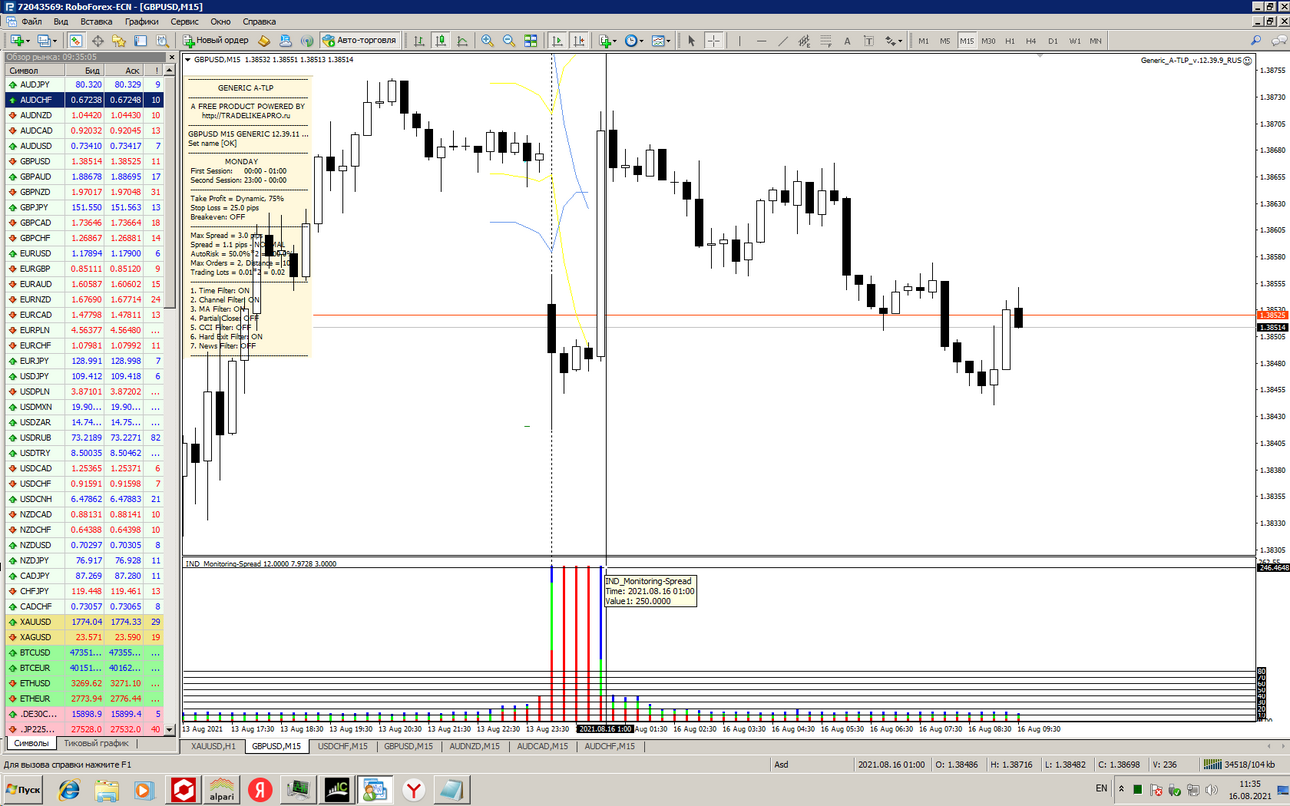The width and height of the screenshot is (1290, 806).
Task: Click the Аск column header
Action: click(x=125, y=71)
